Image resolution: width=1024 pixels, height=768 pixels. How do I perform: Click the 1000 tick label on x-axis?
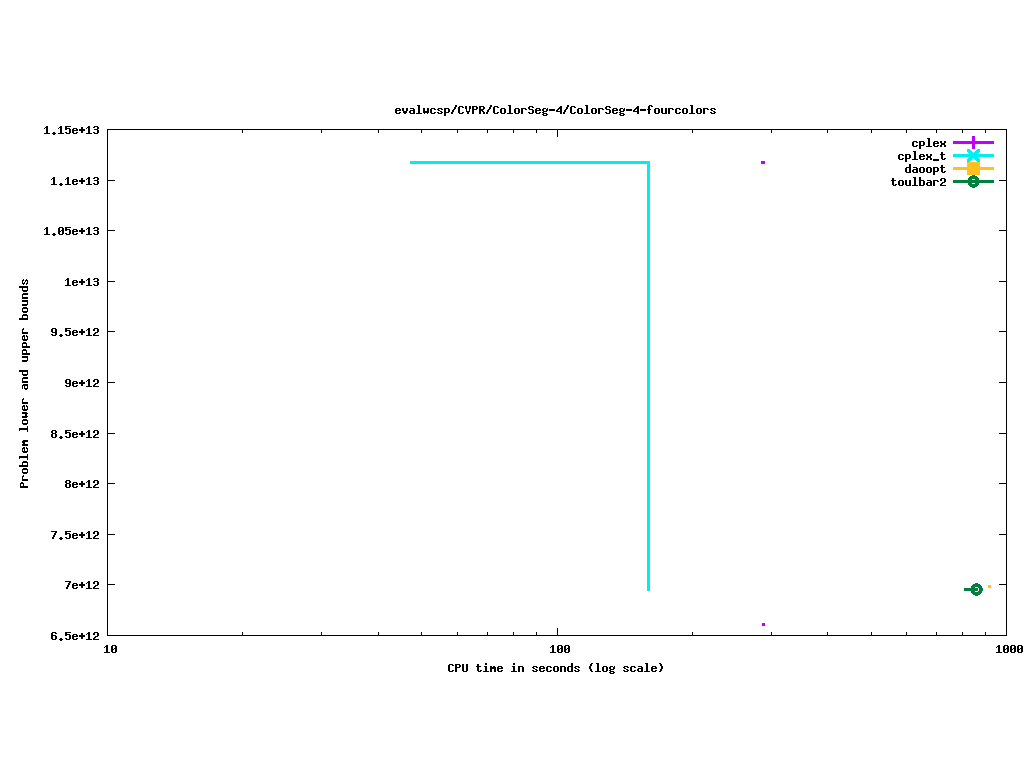[1007, 648]
